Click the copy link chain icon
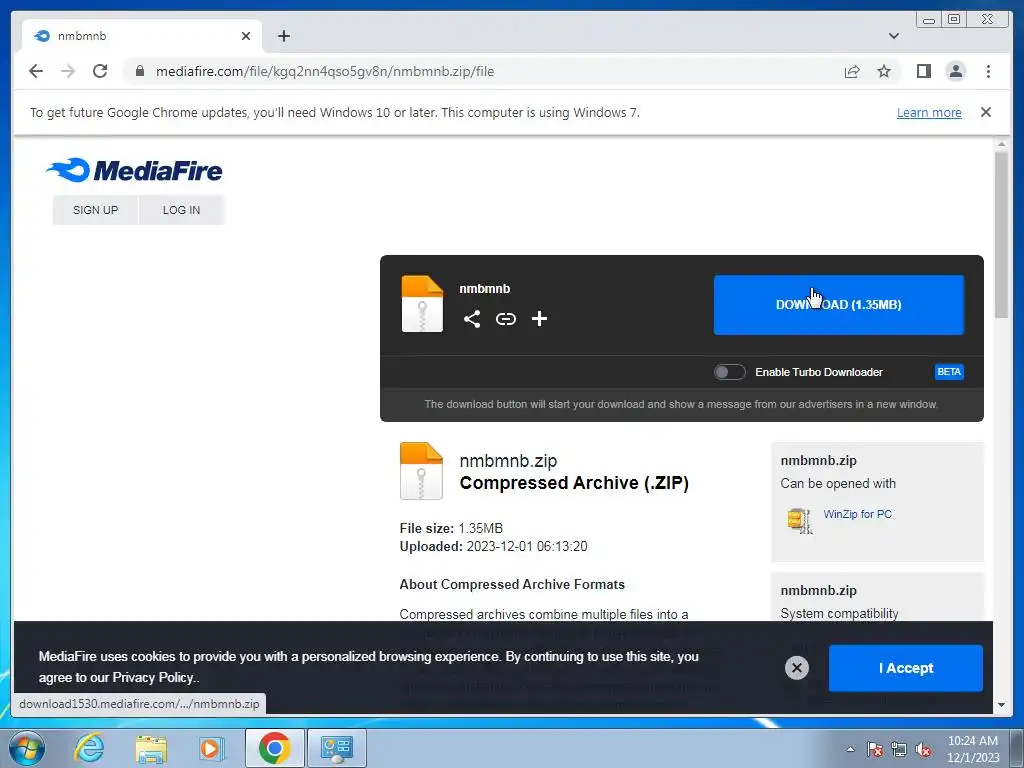 point(505,319)
